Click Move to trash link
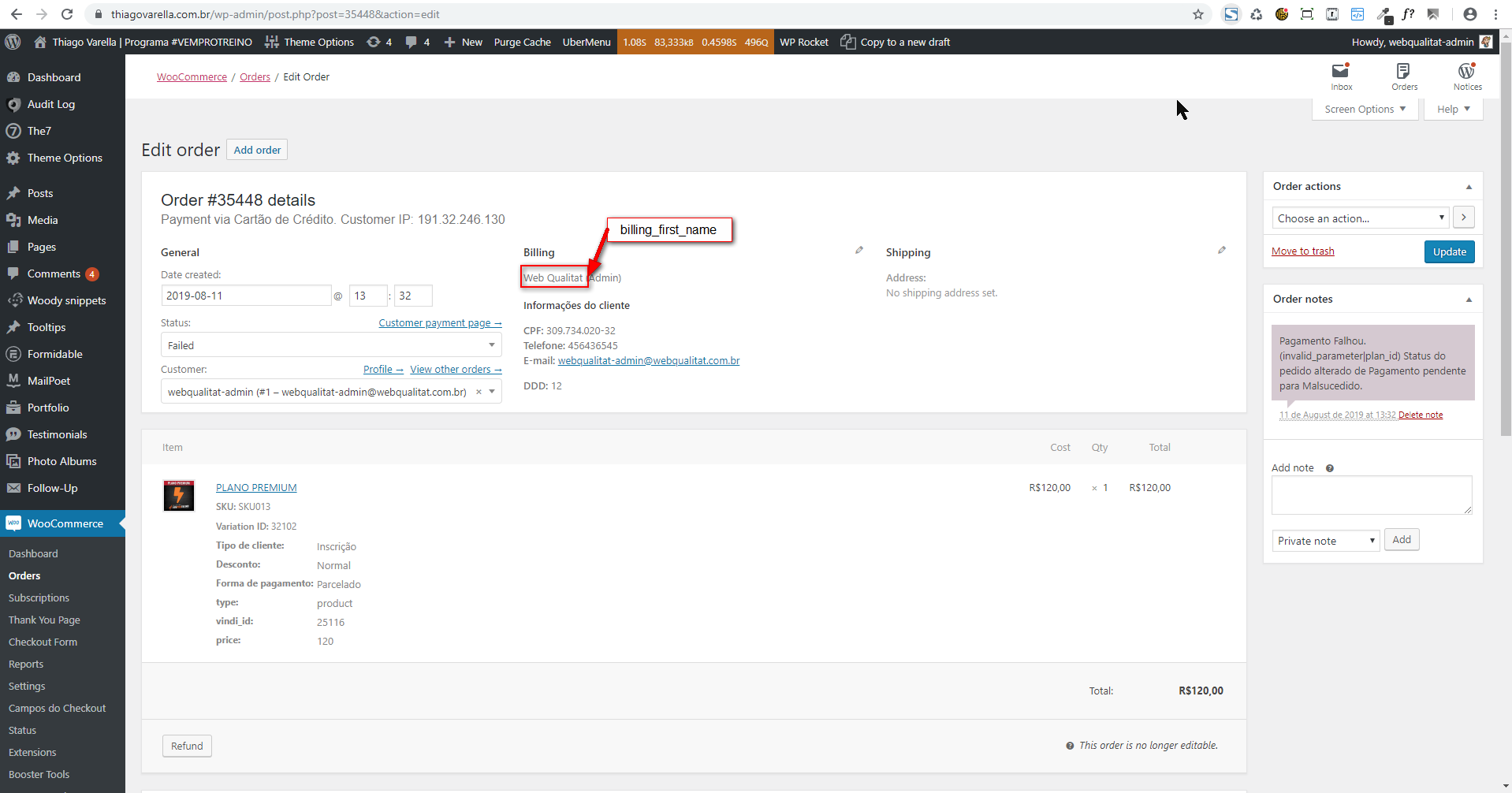This screenshot has width=1512, height=793. 1302,251
